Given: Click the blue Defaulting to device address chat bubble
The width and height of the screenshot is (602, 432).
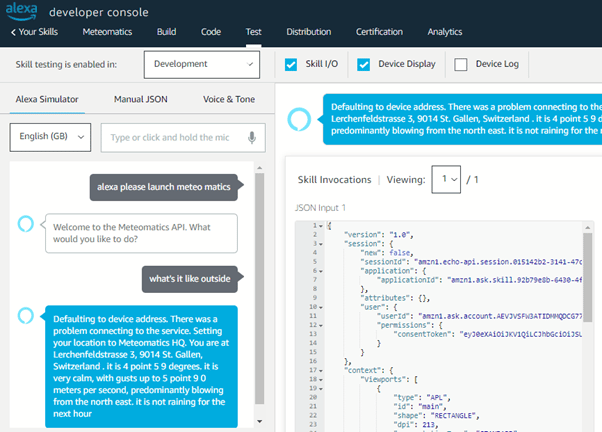Looking at the screenshot, I should (141, 366).
